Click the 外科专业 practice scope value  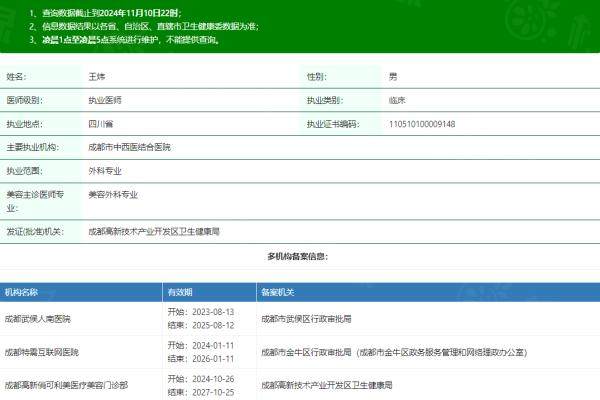(x=105, y=171)
